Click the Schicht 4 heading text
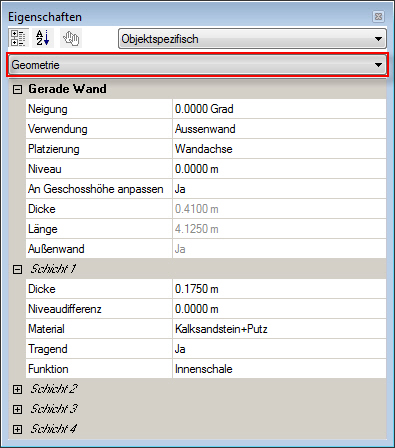Viewport: 395px width, 448px height. [x=53, y=429]
